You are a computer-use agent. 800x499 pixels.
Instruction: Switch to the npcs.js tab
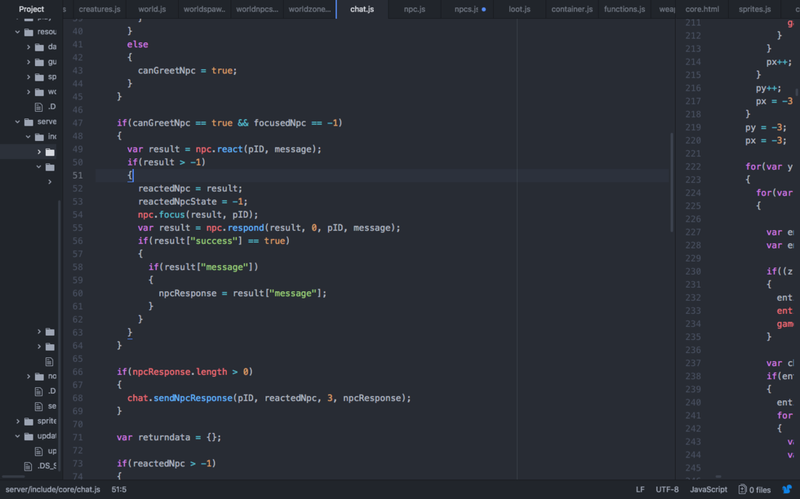click(466, 9)
